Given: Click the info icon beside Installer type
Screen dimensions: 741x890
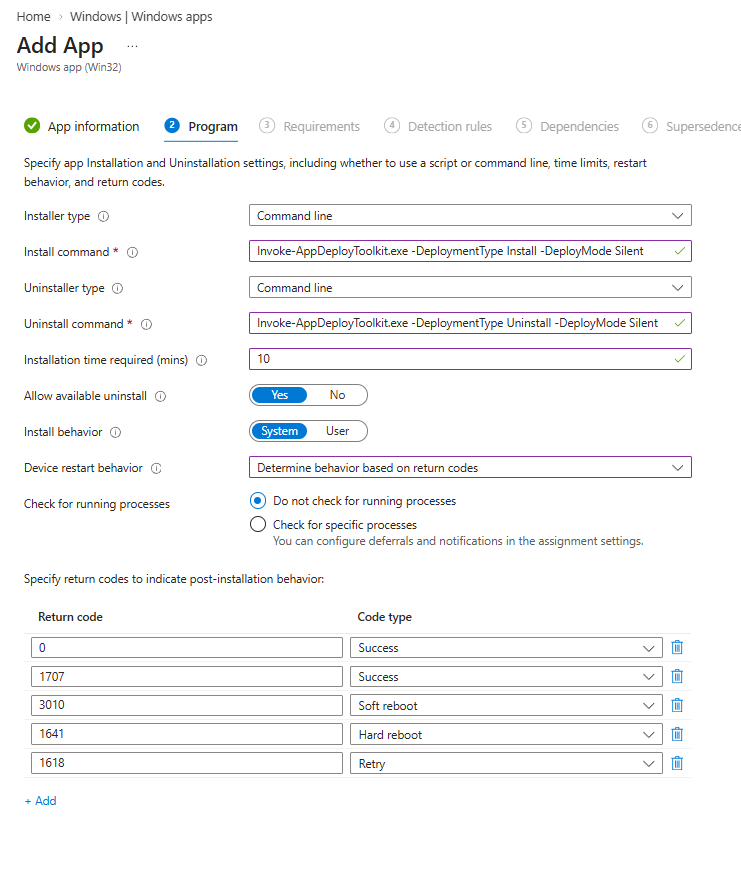Looking at the screenshot, I should 103,216.
